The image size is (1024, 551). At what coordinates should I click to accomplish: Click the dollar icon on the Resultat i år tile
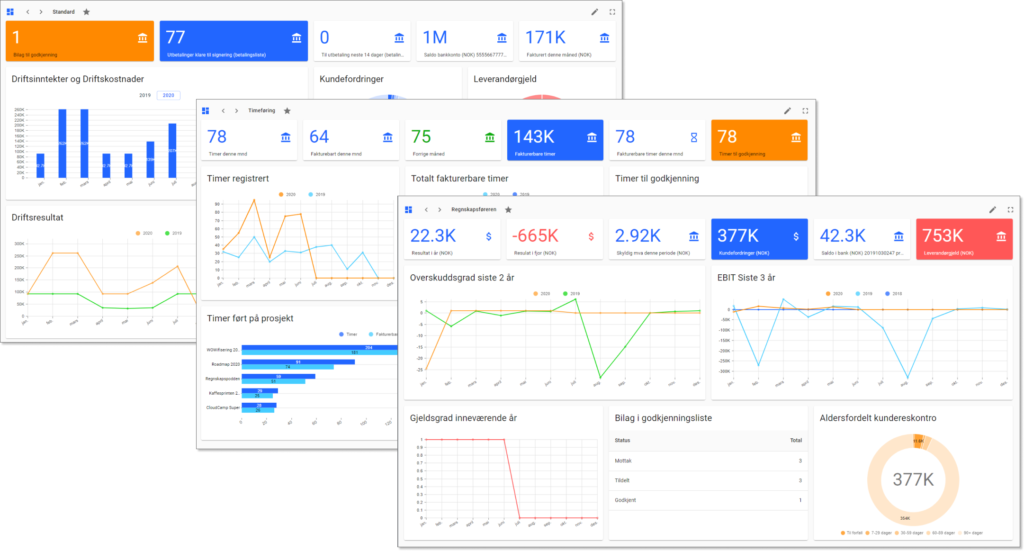click(488, 236)
